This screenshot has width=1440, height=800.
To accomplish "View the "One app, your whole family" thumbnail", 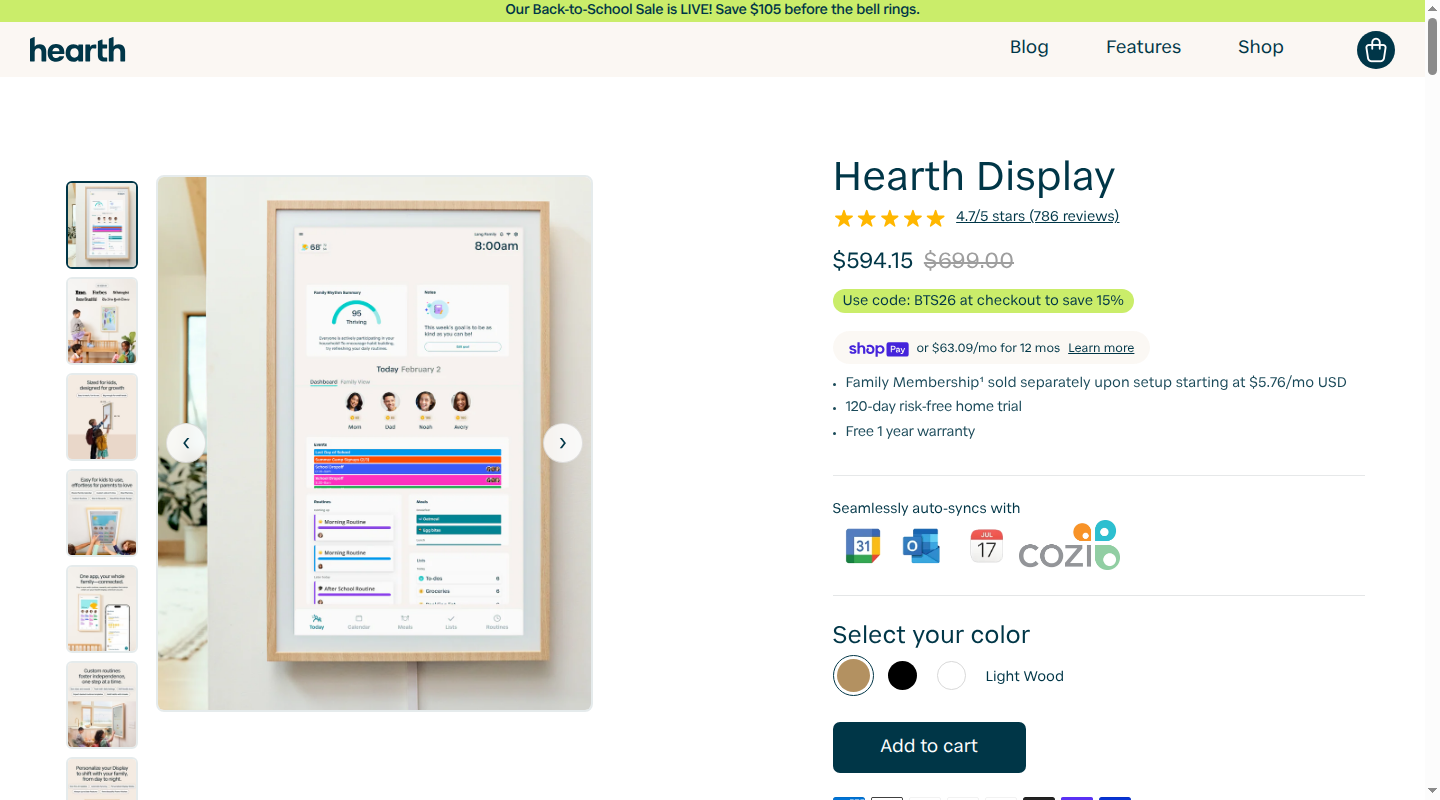I will click(102, 609).
